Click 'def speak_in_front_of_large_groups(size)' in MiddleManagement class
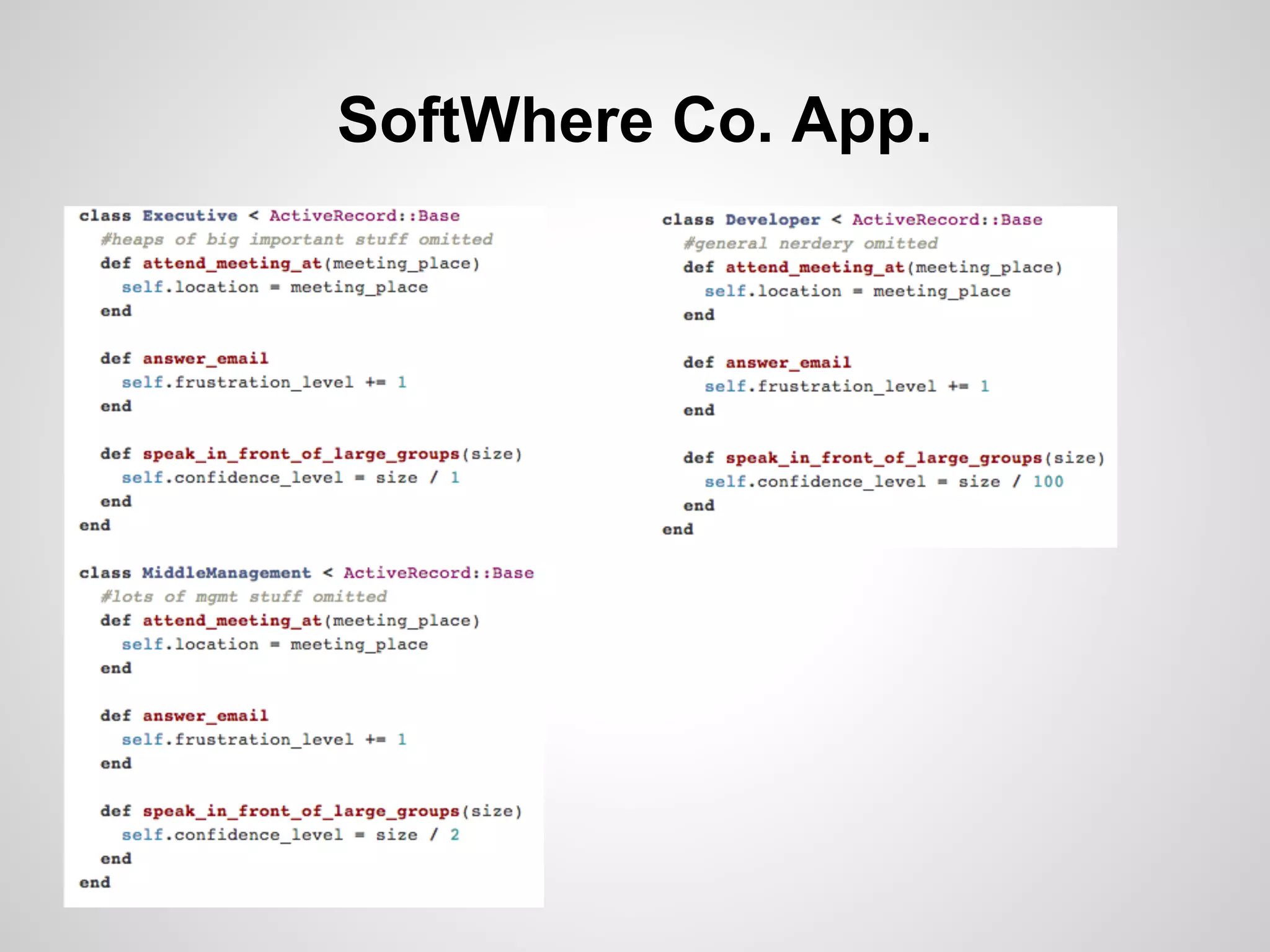 click(x=312, y=811)
